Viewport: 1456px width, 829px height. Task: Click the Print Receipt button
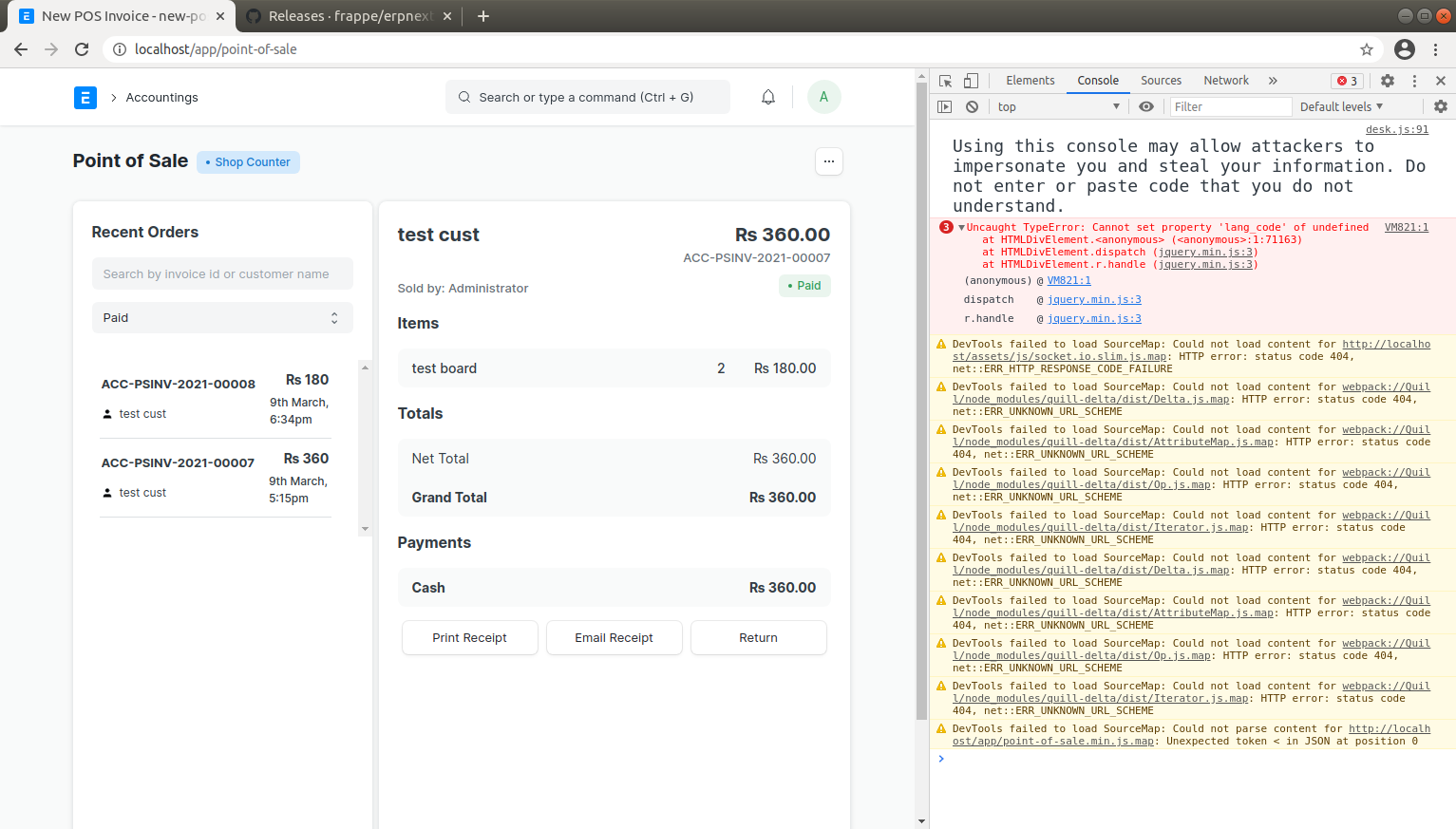pyautogui.click(x=469, y=637)
